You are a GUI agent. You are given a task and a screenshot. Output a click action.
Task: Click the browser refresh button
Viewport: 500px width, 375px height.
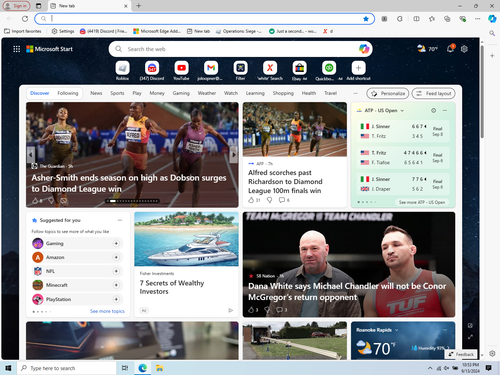[x=25, y=19]
